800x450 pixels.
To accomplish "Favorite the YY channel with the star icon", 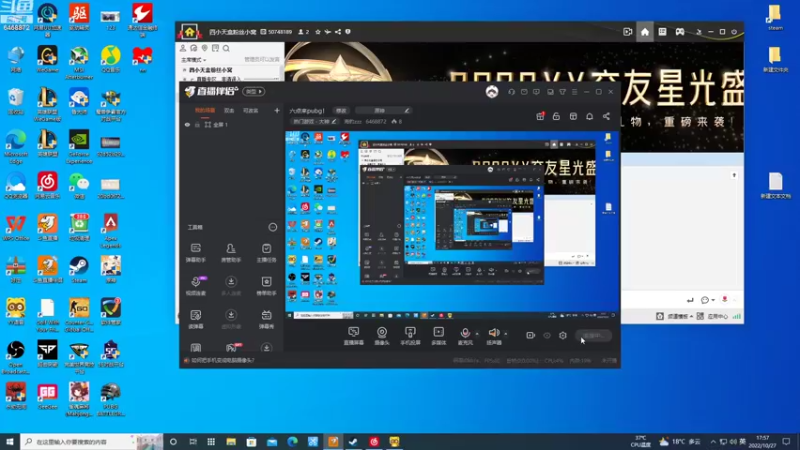I will click(x=318, y=32).
